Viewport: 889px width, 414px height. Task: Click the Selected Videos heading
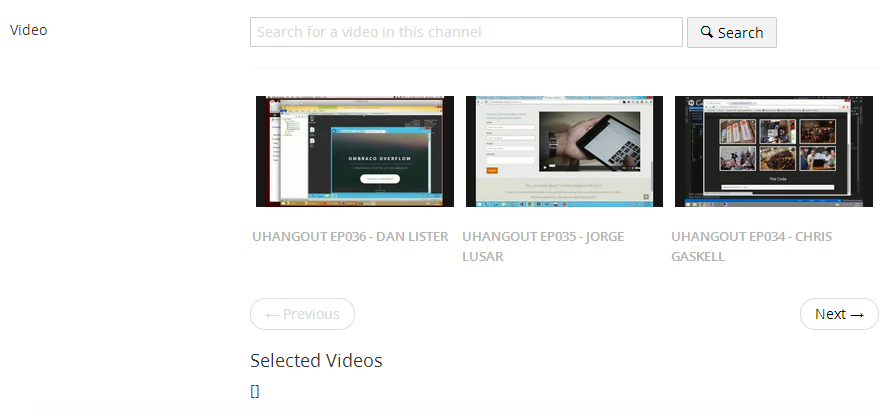coord(316,360)
